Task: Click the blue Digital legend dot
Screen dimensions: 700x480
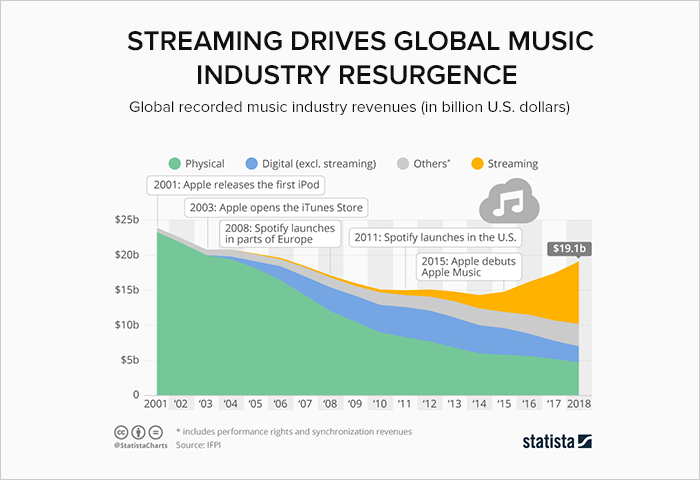Action: (x=252, y=164)
